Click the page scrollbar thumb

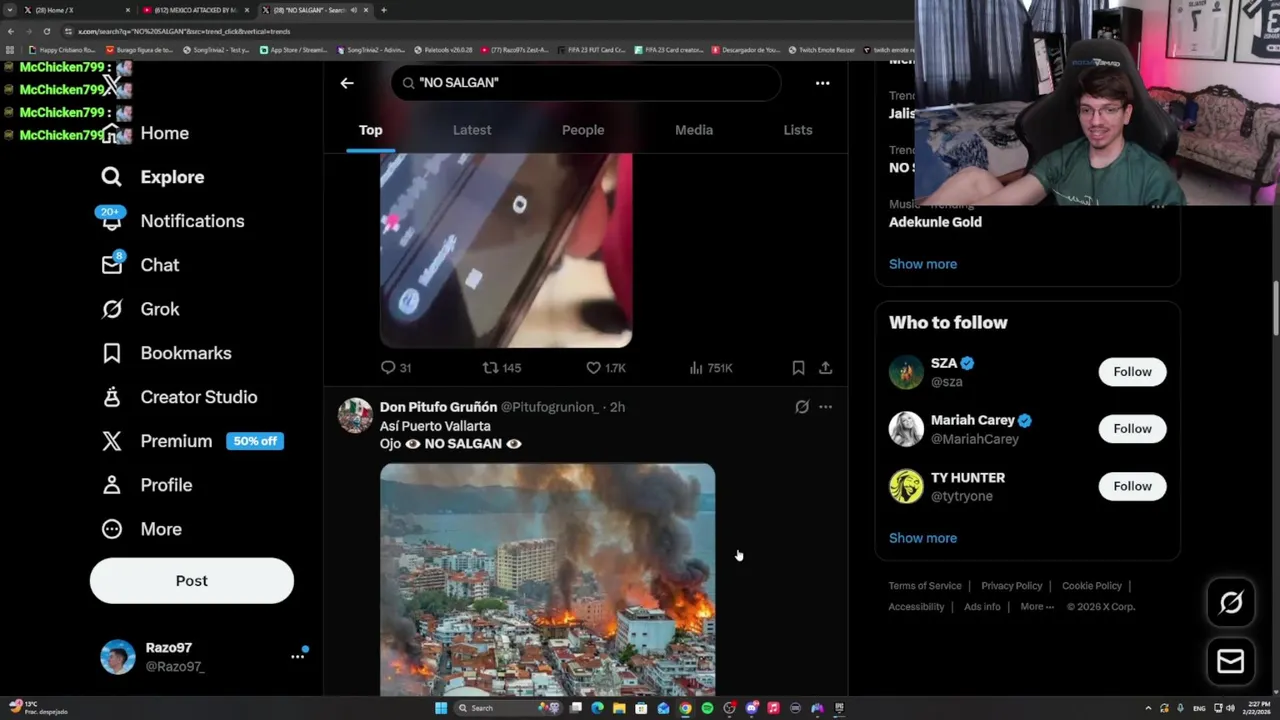pos(1275,309)
